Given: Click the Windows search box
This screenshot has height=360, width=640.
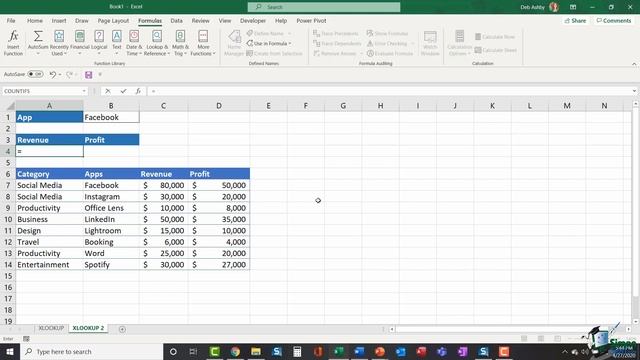Looking at the screenshot, I should click(91, 351).
